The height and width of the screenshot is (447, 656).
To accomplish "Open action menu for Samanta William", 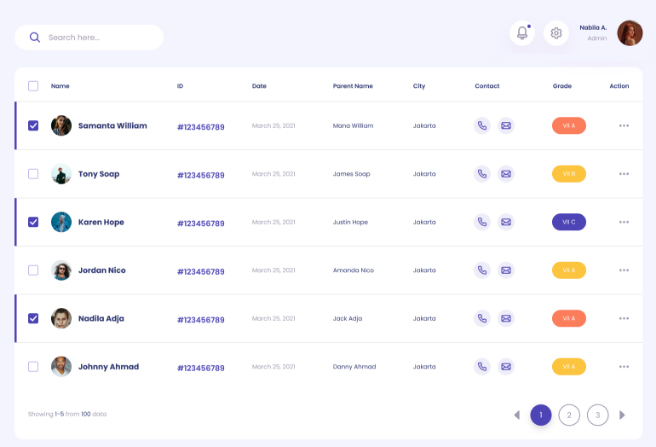I will [x=624, y=126].
